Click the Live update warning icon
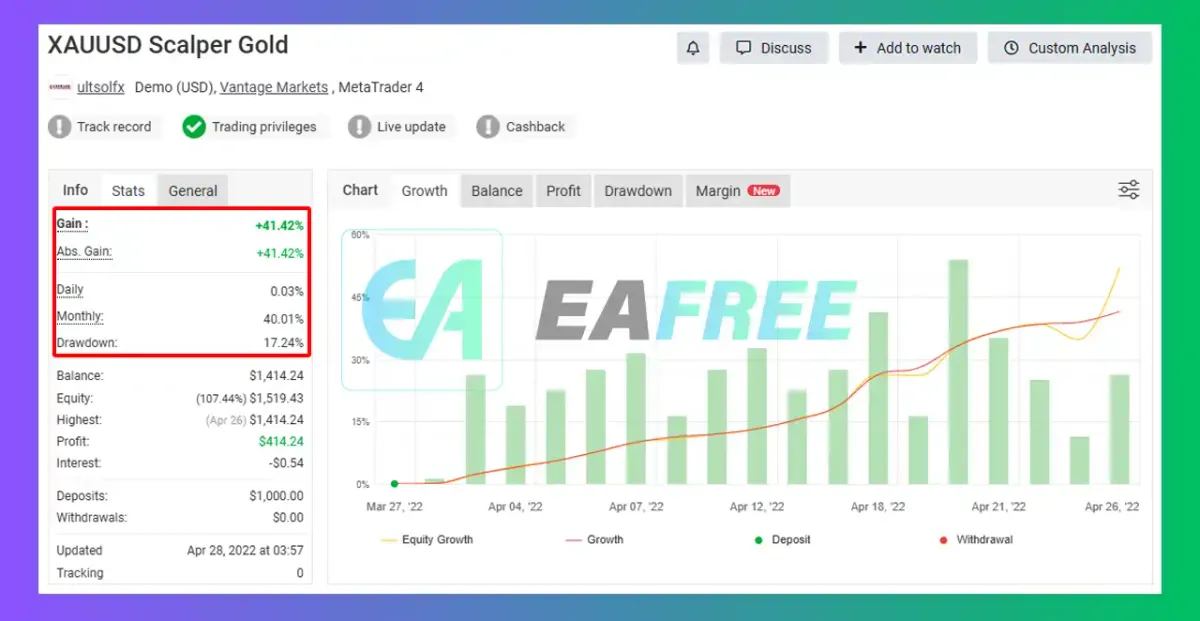1200x621 pixels. point(359,127)
